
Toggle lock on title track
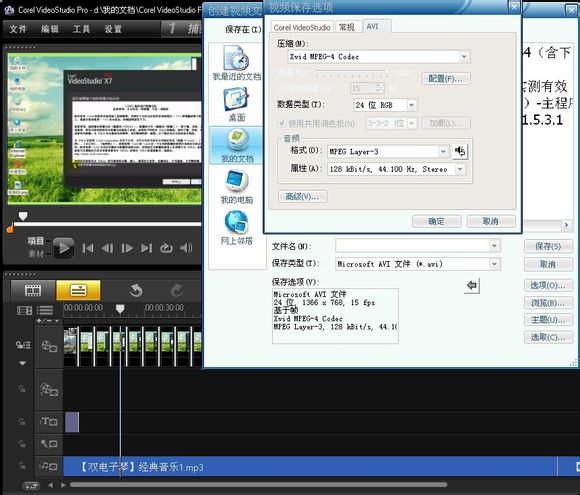tap(22, 421)
